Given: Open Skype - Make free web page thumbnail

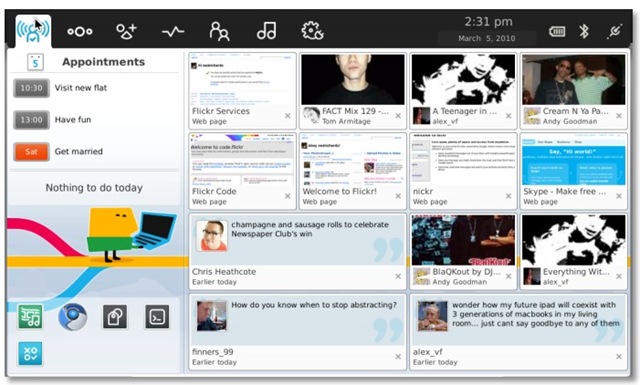Looking at the screenshot, I should click(573, 171).
